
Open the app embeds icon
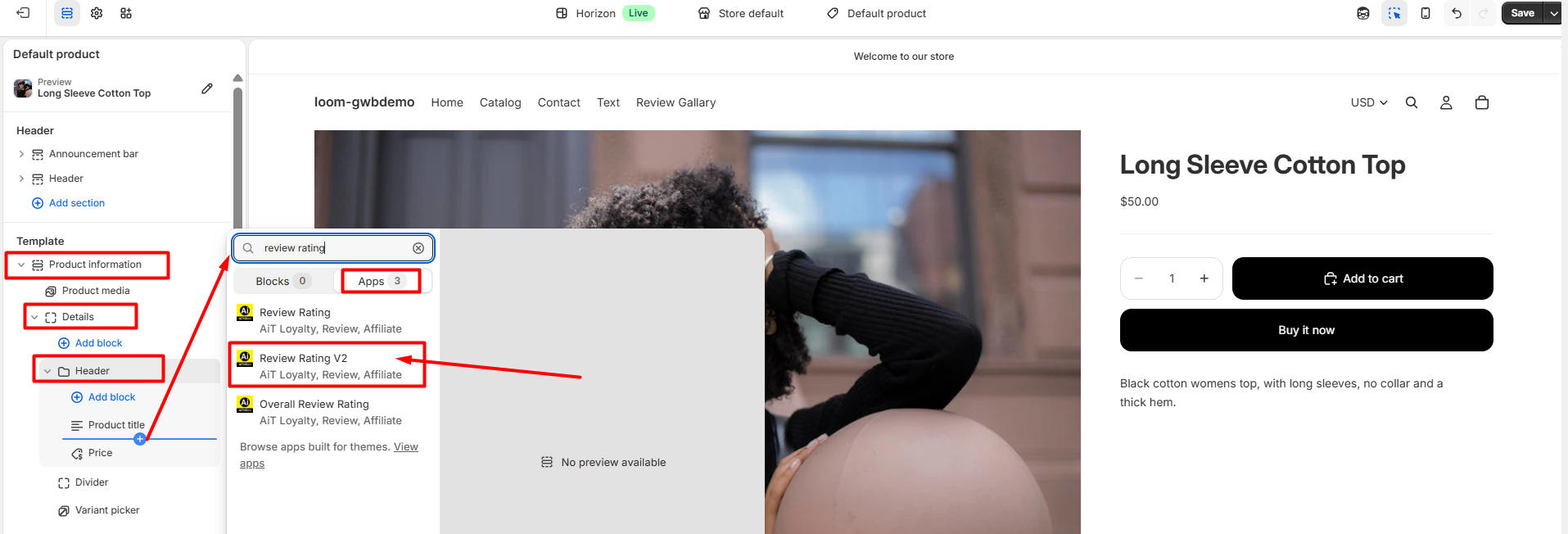point(126,13)
